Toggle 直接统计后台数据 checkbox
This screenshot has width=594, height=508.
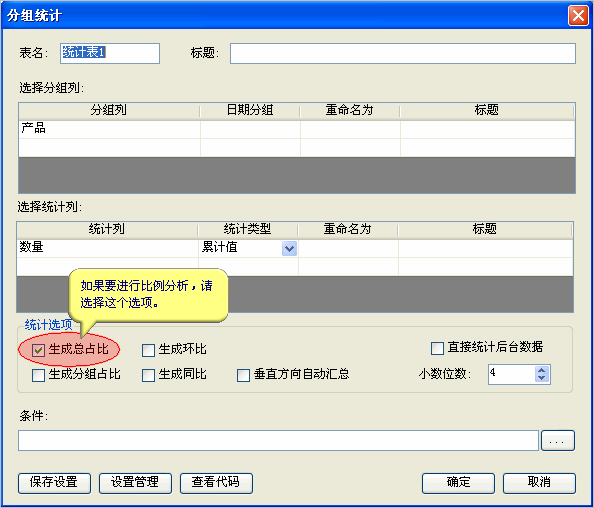[x=437, y=348]
